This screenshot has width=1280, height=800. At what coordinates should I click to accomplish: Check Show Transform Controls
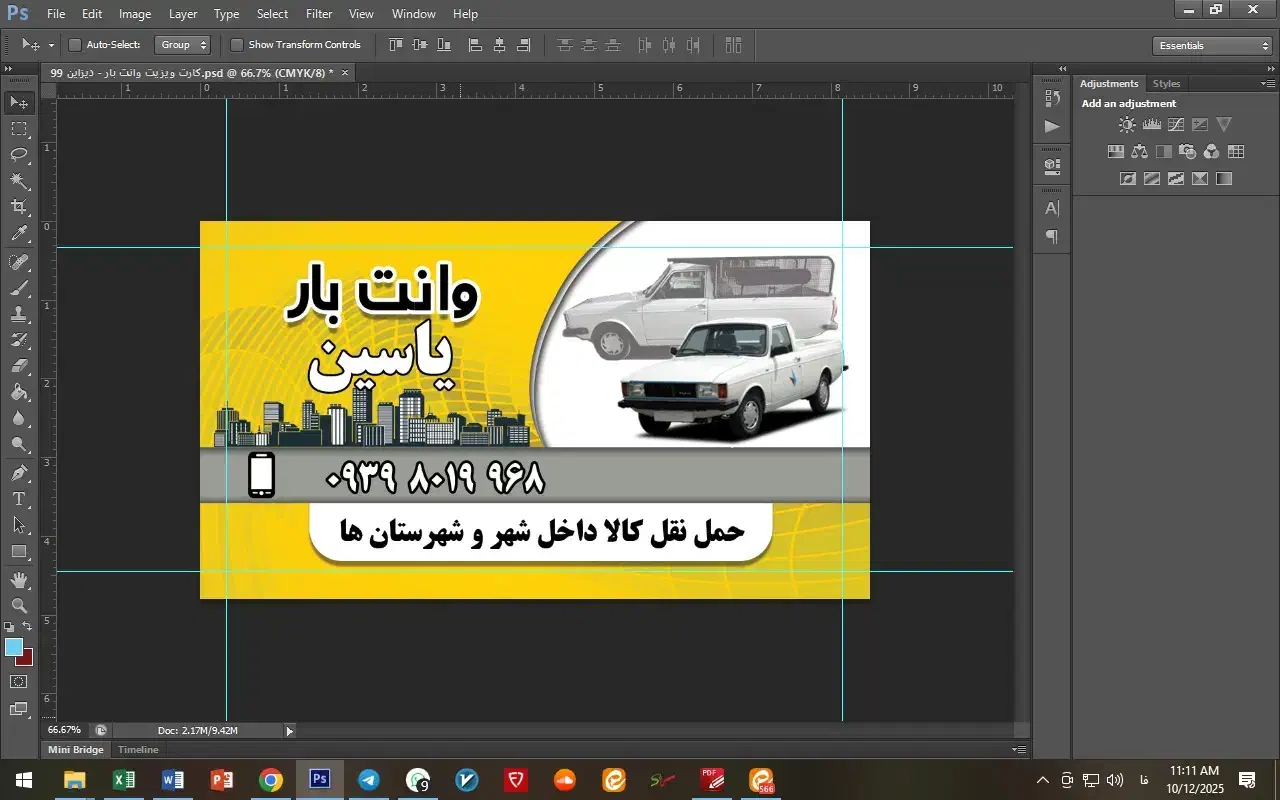[x=237, y=45]
